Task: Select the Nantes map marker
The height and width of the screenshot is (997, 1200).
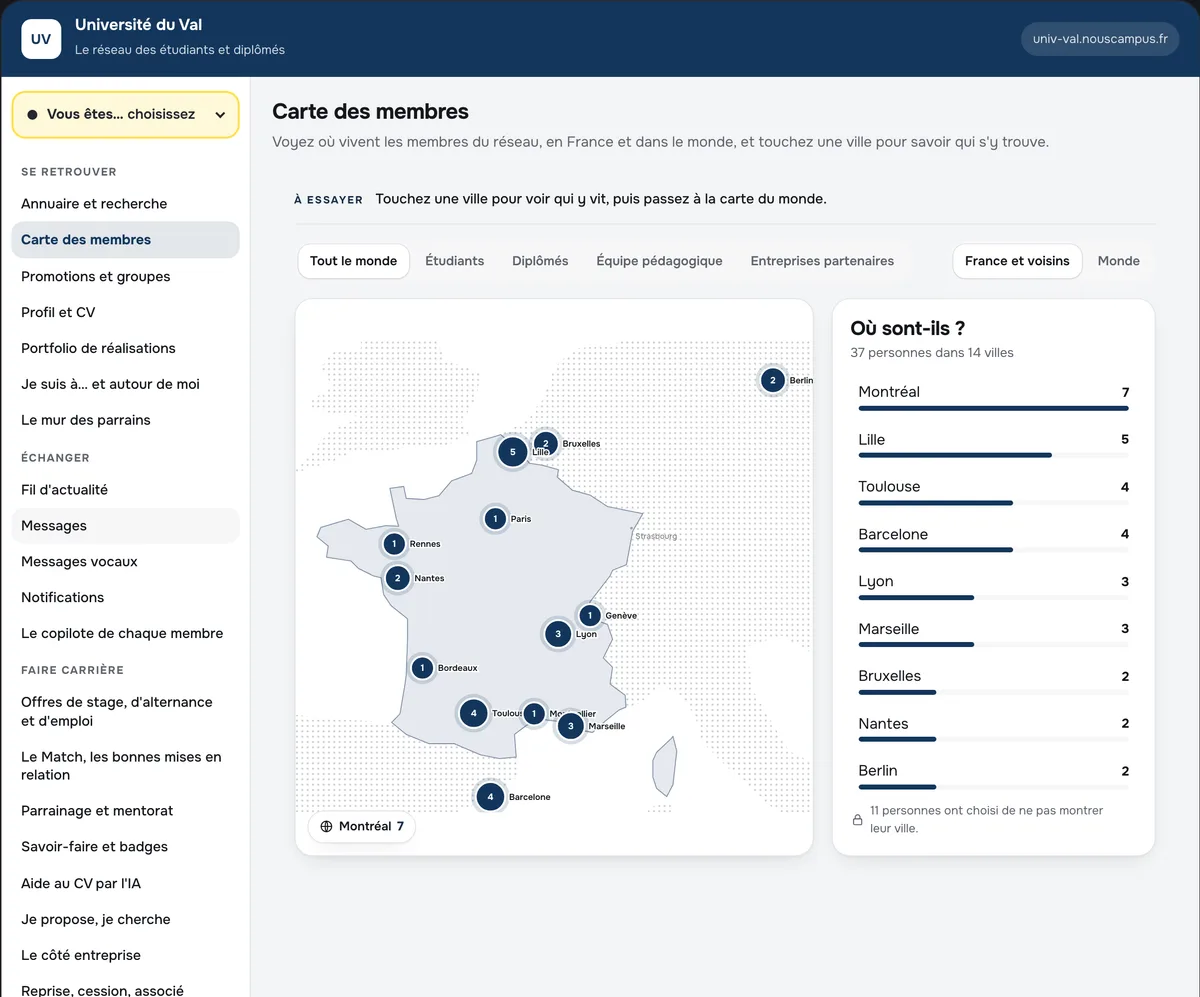Action: click(x=397, y=577)
